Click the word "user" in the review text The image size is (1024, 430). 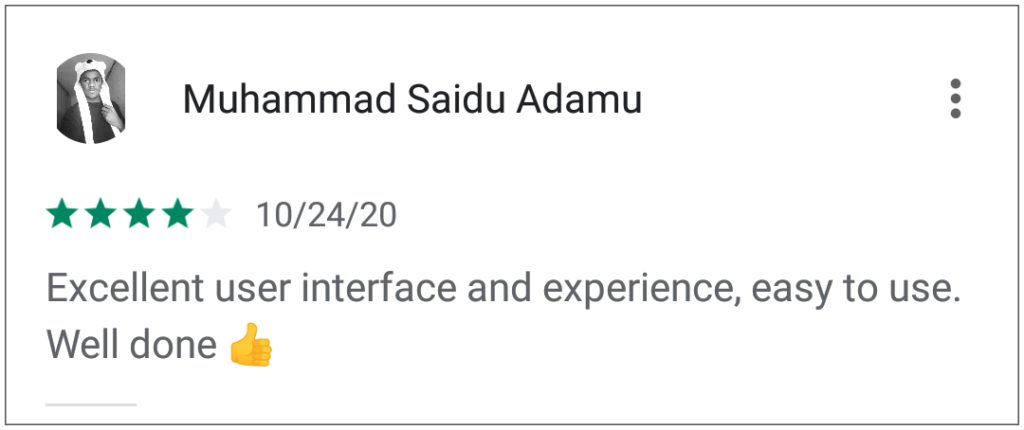(x=241, y=291)
